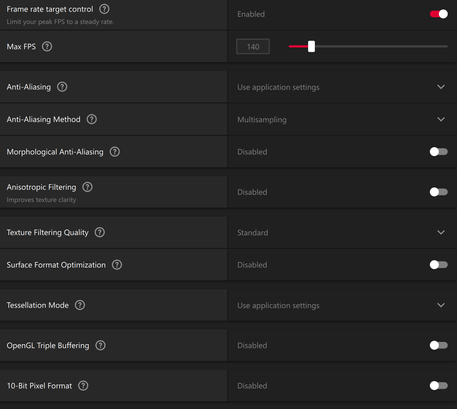Screen dimensions: 457x409
Task: Click OpenGL Triple Buffering help icon
Action: click(x=100, y=345)
